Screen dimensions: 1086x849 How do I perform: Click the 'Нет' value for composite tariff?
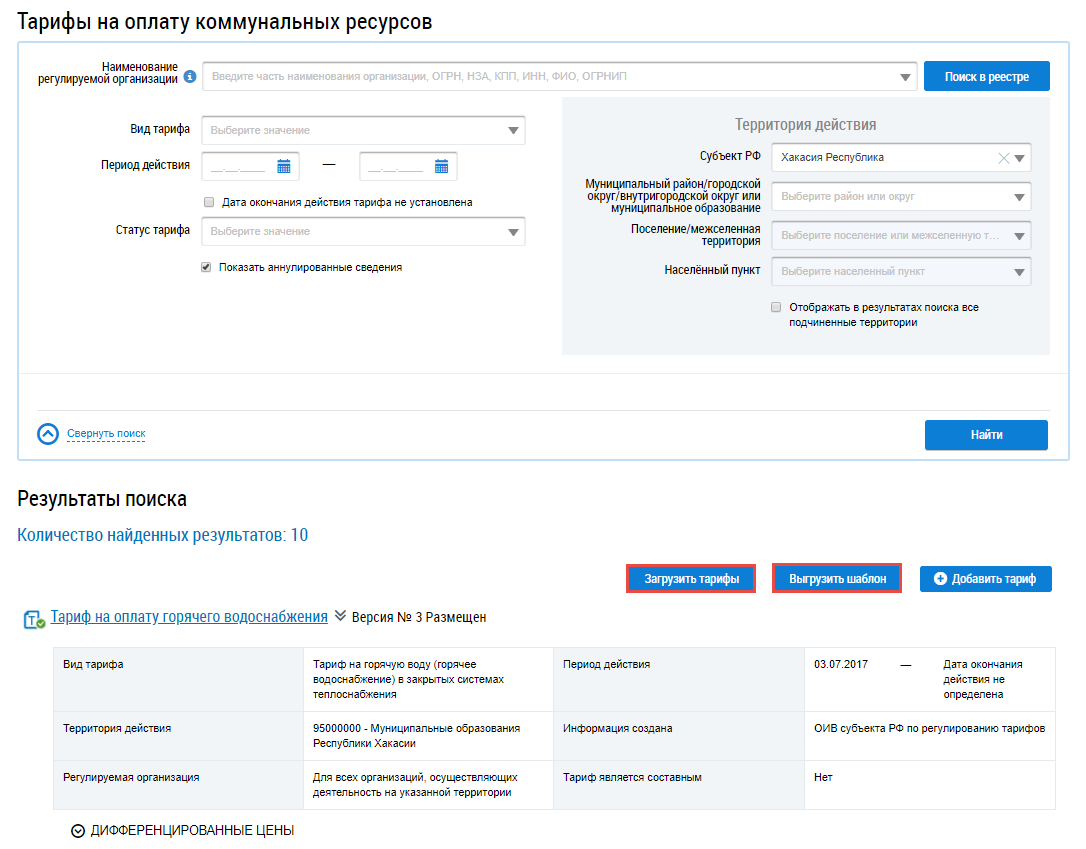tap(823, 777)
